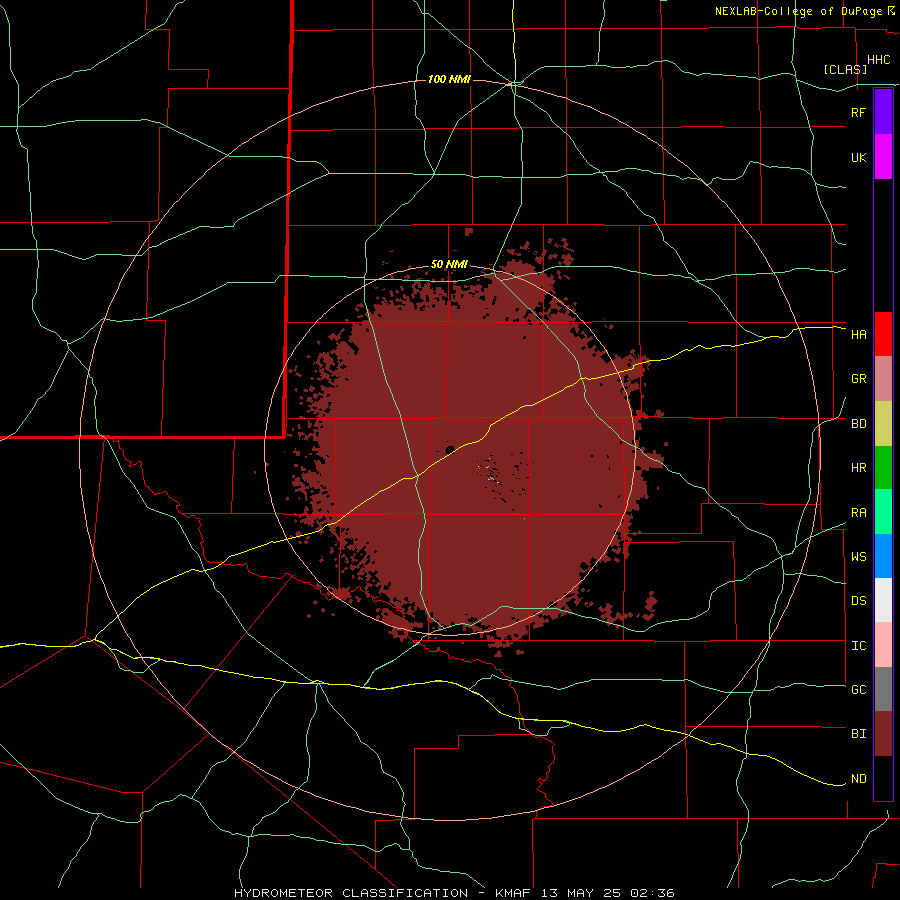Click the HA legend label
Image resolution: width=900 pixels, height=900 pixels.
tap(858, 335)
